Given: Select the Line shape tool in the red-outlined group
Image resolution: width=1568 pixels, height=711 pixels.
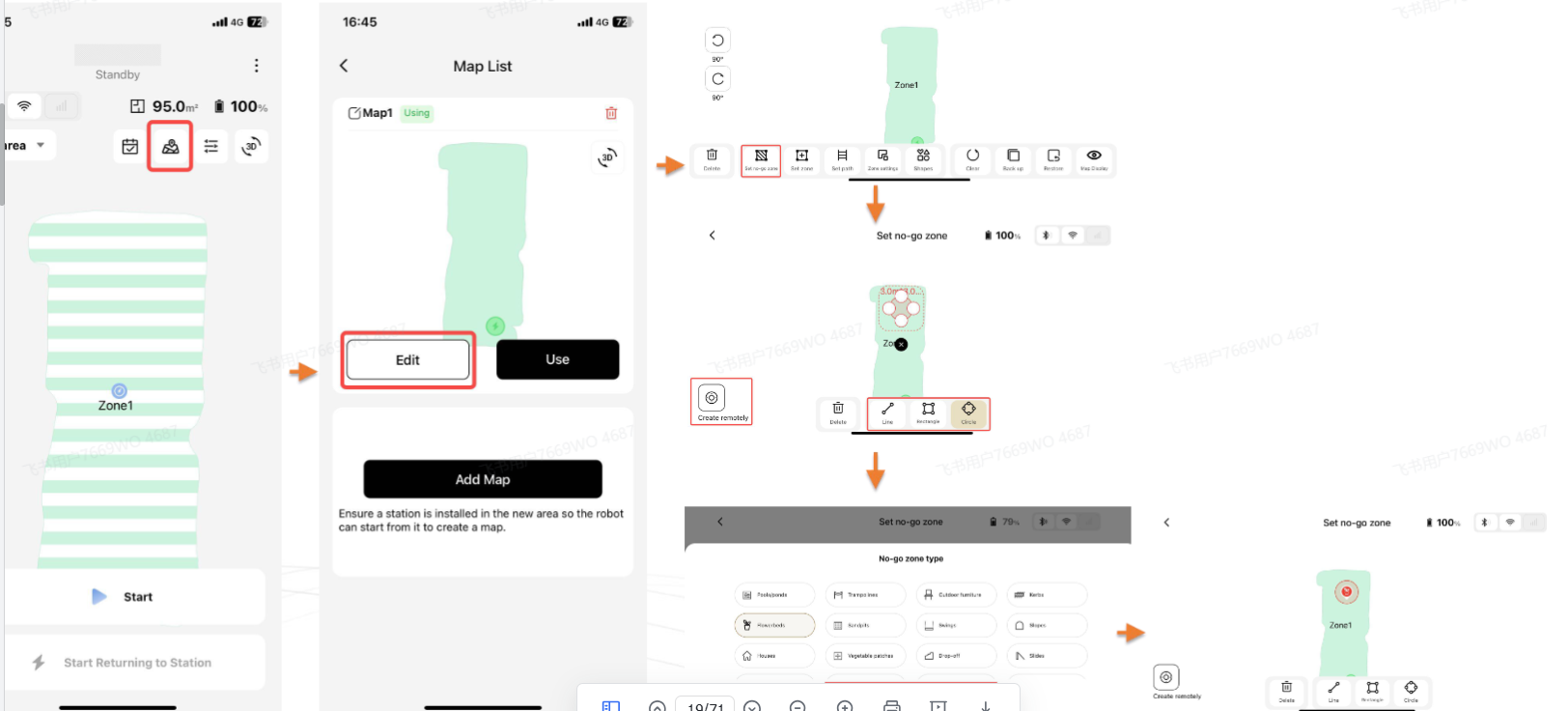Looking at the screenshot, I should tap(887, 413).
